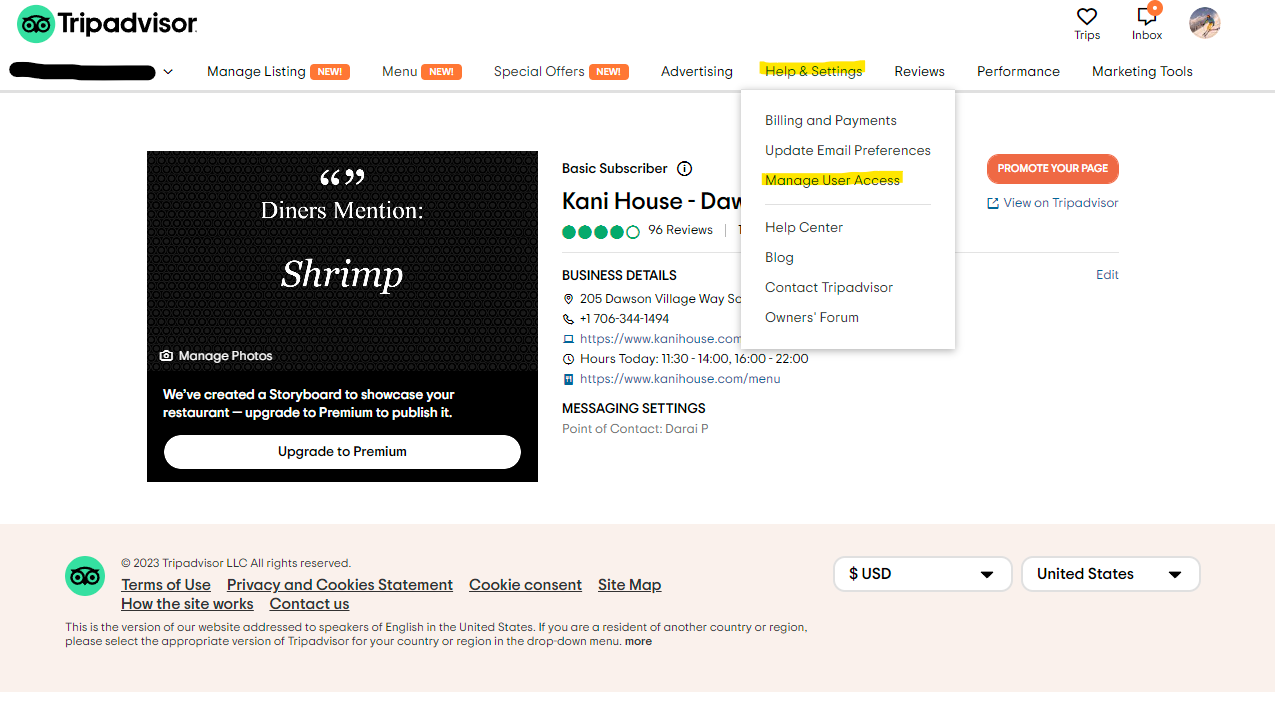
Task: Click info icon beside Basic Subscriber
Action: tap(684, 169)
